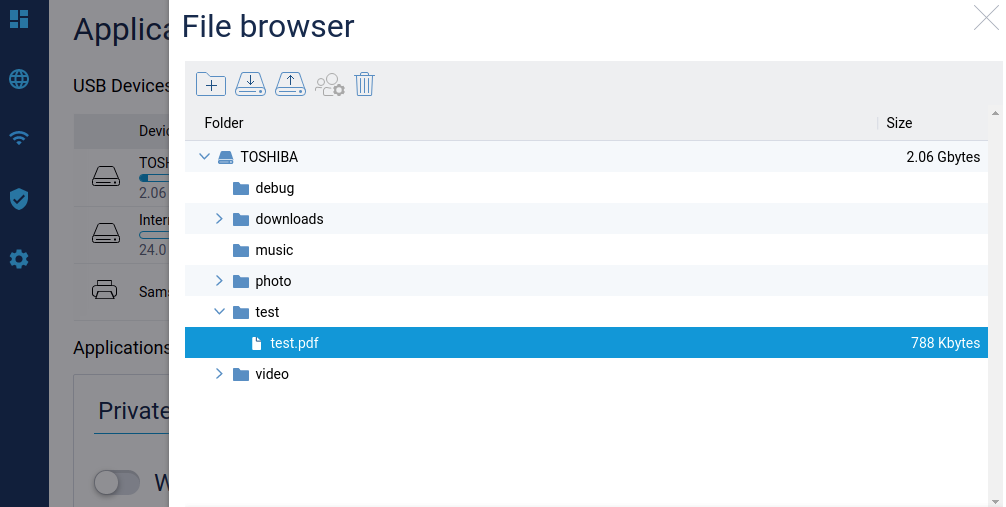Open the settings gear in sidebar
This screenshot has height=507, width=1006.
[x=19, y=259]
